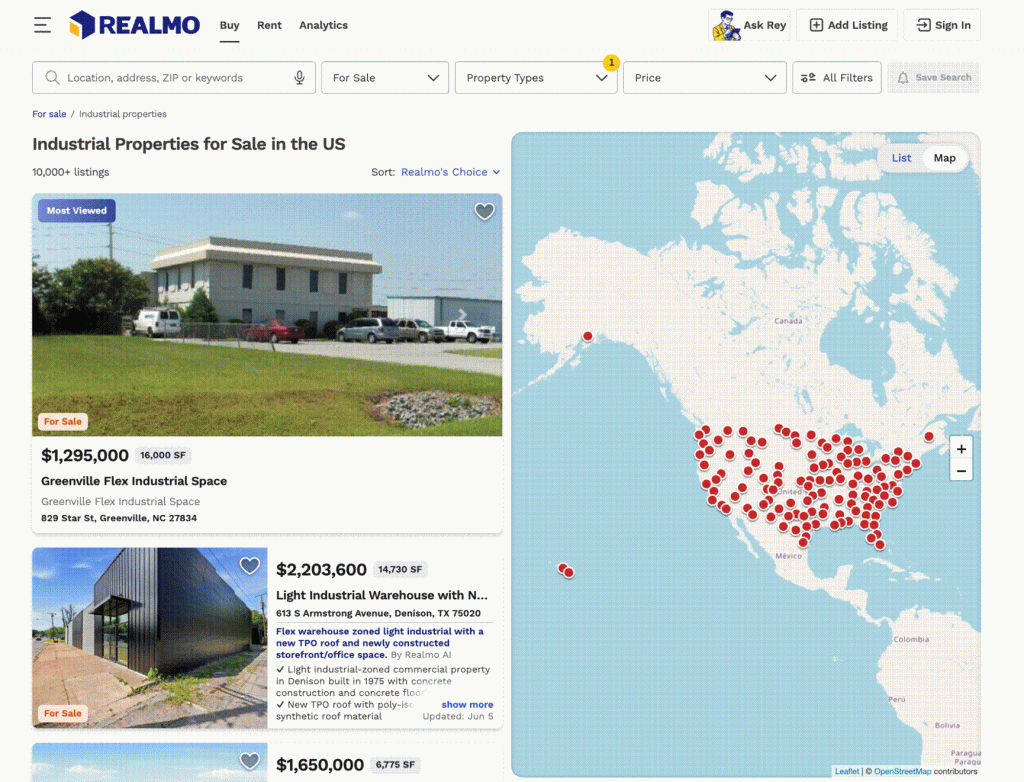Screen dimensions: 1024x782
Task: Switch to Map view toggle
Action: (x=944, y=158)
